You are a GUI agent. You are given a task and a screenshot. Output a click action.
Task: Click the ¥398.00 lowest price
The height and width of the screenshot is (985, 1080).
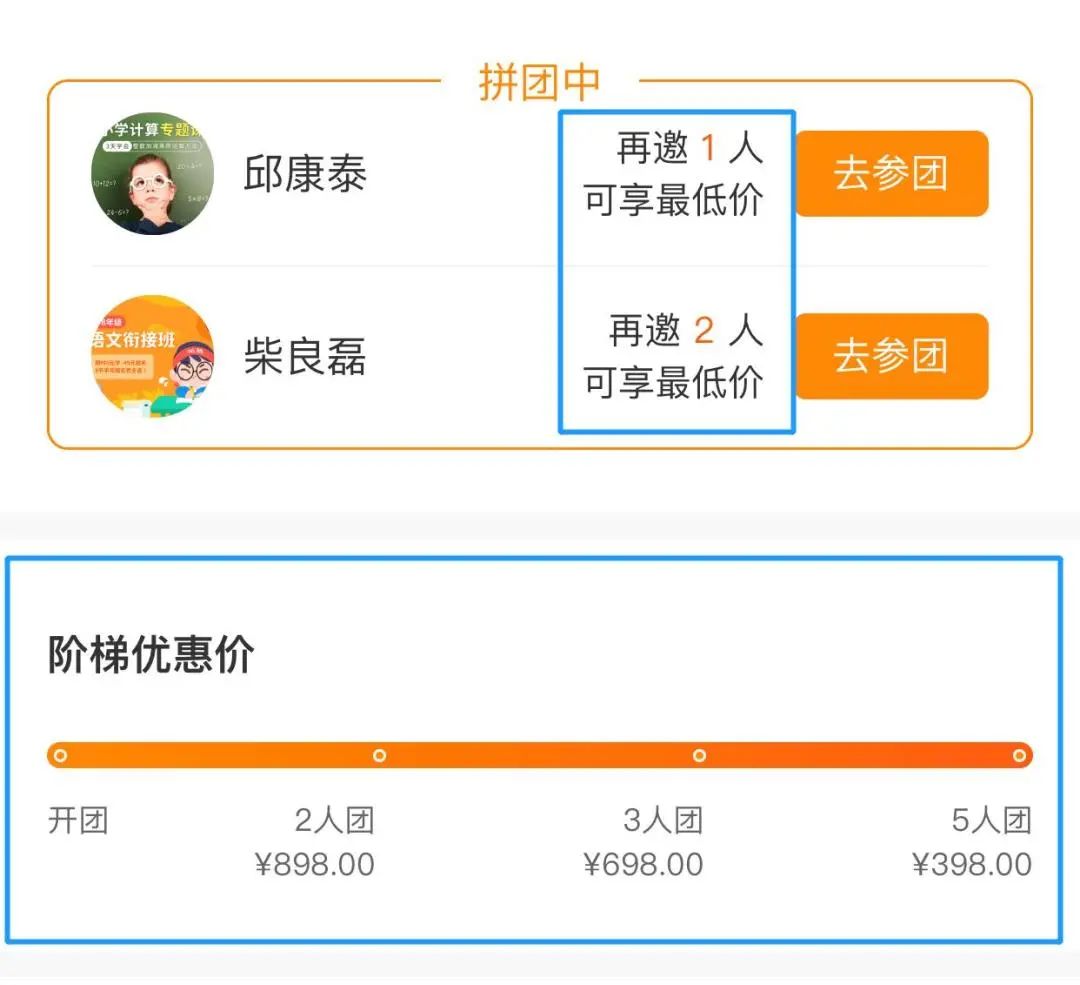971,864
